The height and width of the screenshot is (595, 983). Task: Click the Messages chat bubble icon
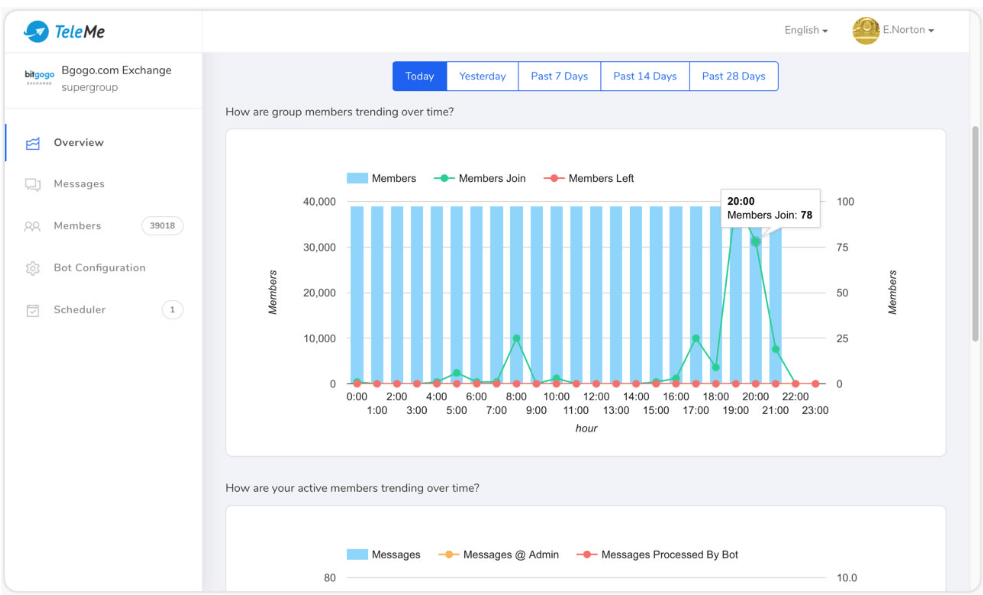[33, 185]
